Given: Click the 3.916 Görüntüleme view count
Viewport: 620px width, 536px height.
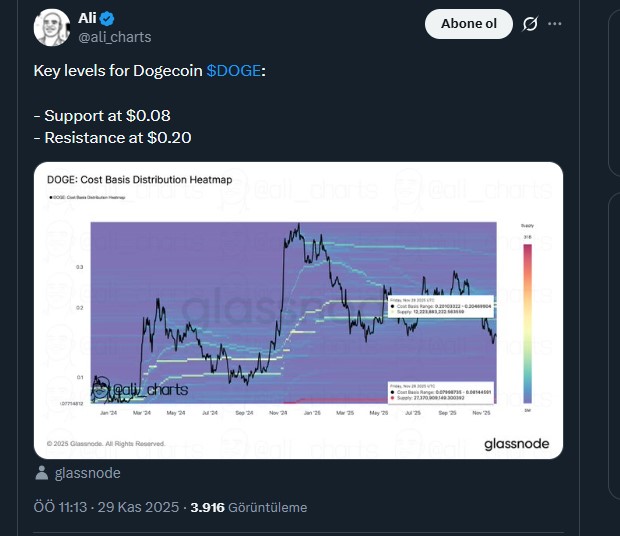Looking at the screenshot, I should pyautogui.click(x=248, y=507).
